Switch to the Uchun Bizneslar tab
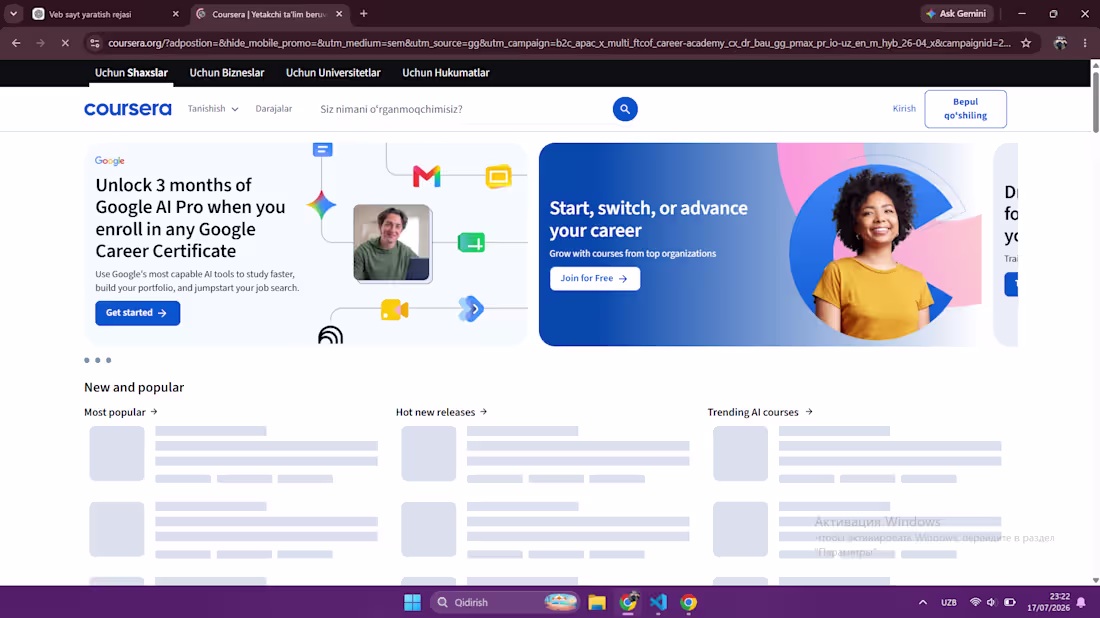Screen dimensions: 1100x618 [227, 72]
